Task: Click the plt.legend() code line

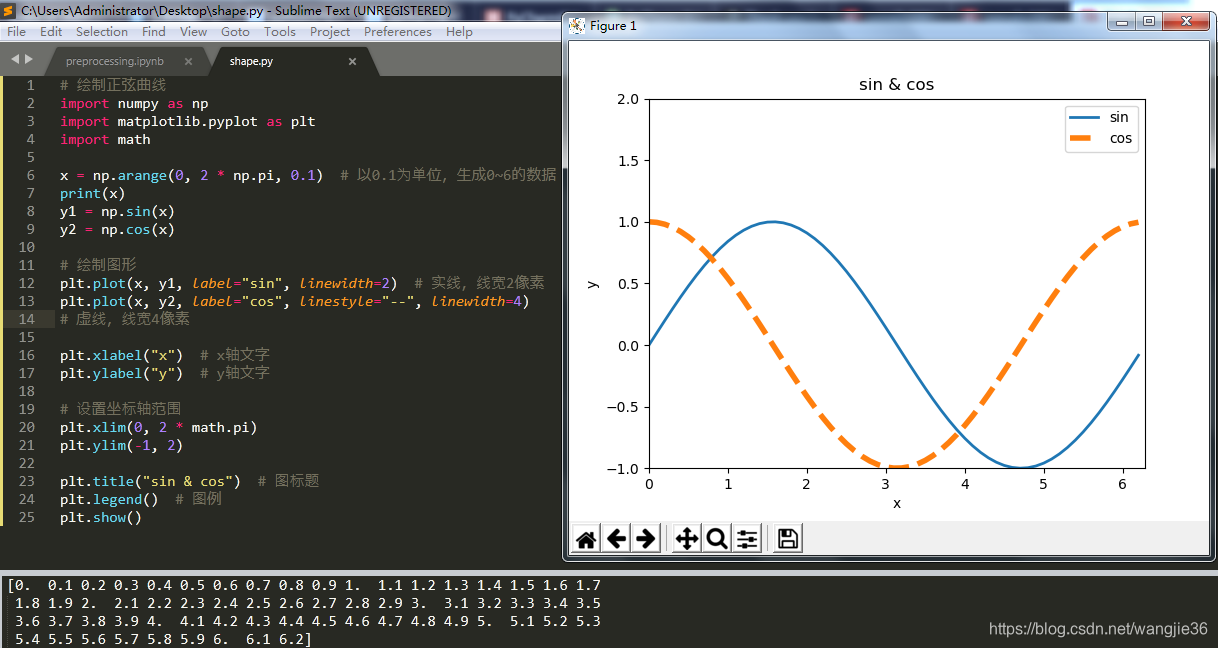Action: click(109, 499)
